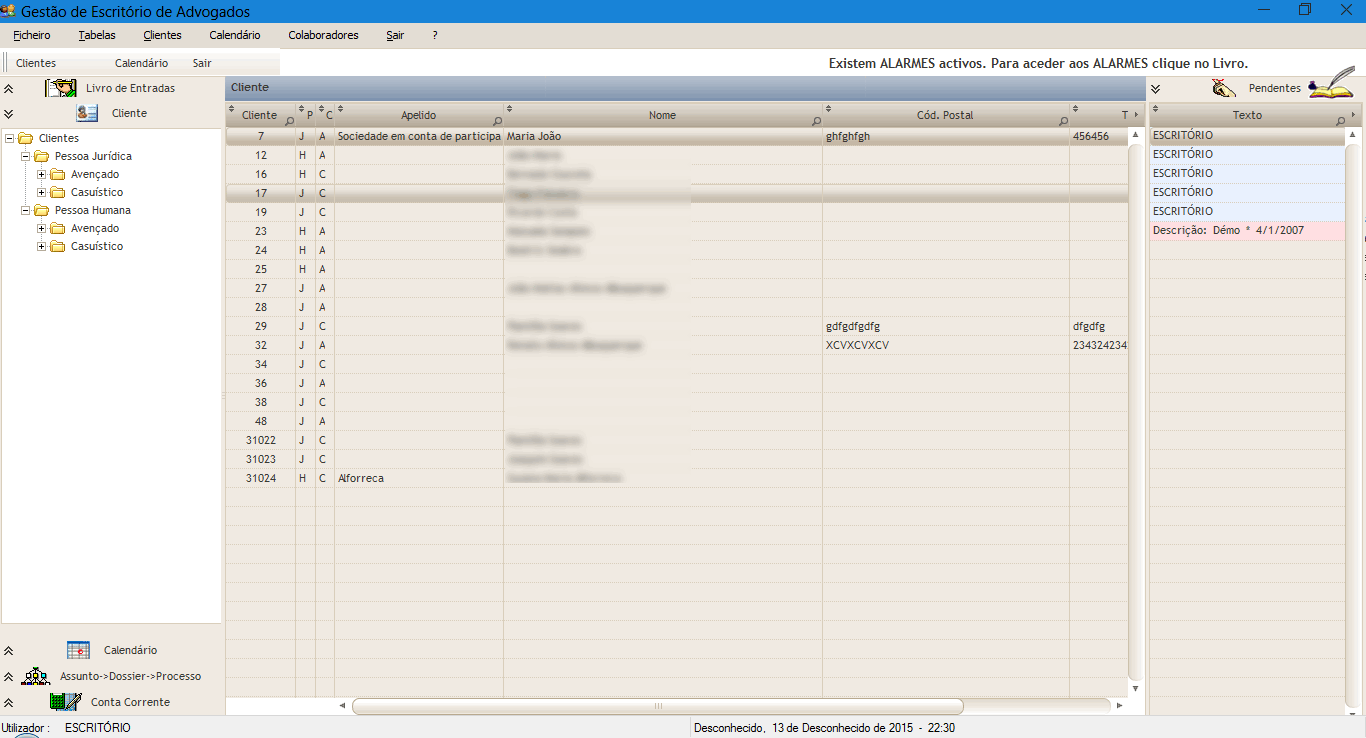Open the Calendário panel icon

pyautogui.click(x=78, y=650)
